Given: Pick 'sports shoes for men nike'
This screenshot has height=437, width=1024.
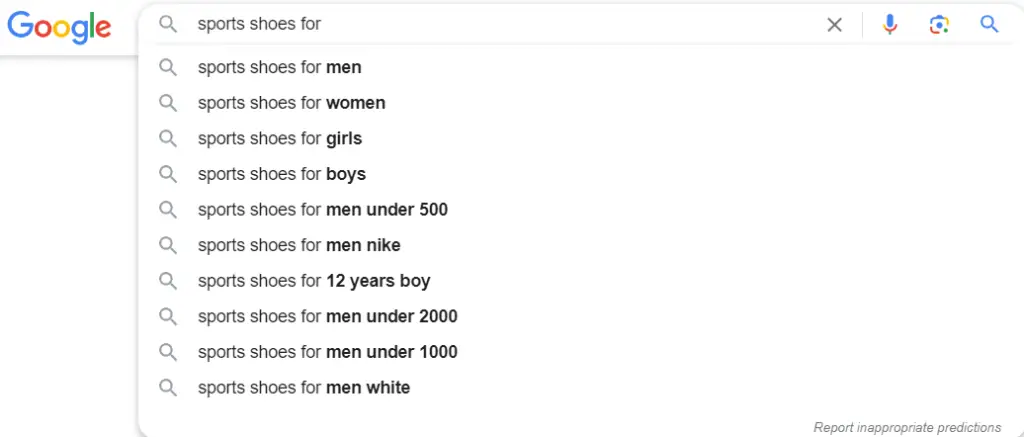Looking at the screenshot, I should pyautogui.click(x=299, y=245).
